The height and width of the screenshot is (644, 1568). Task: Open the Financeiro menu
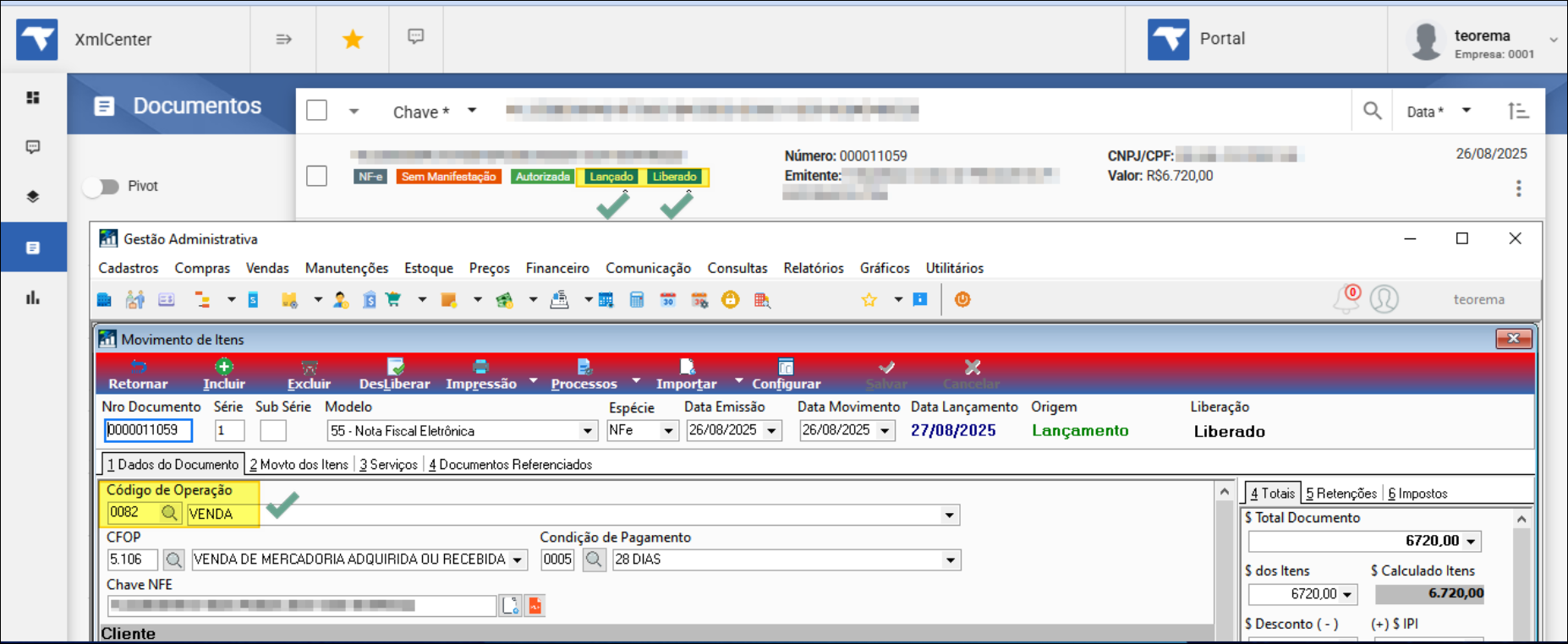[x=556, y=268]
